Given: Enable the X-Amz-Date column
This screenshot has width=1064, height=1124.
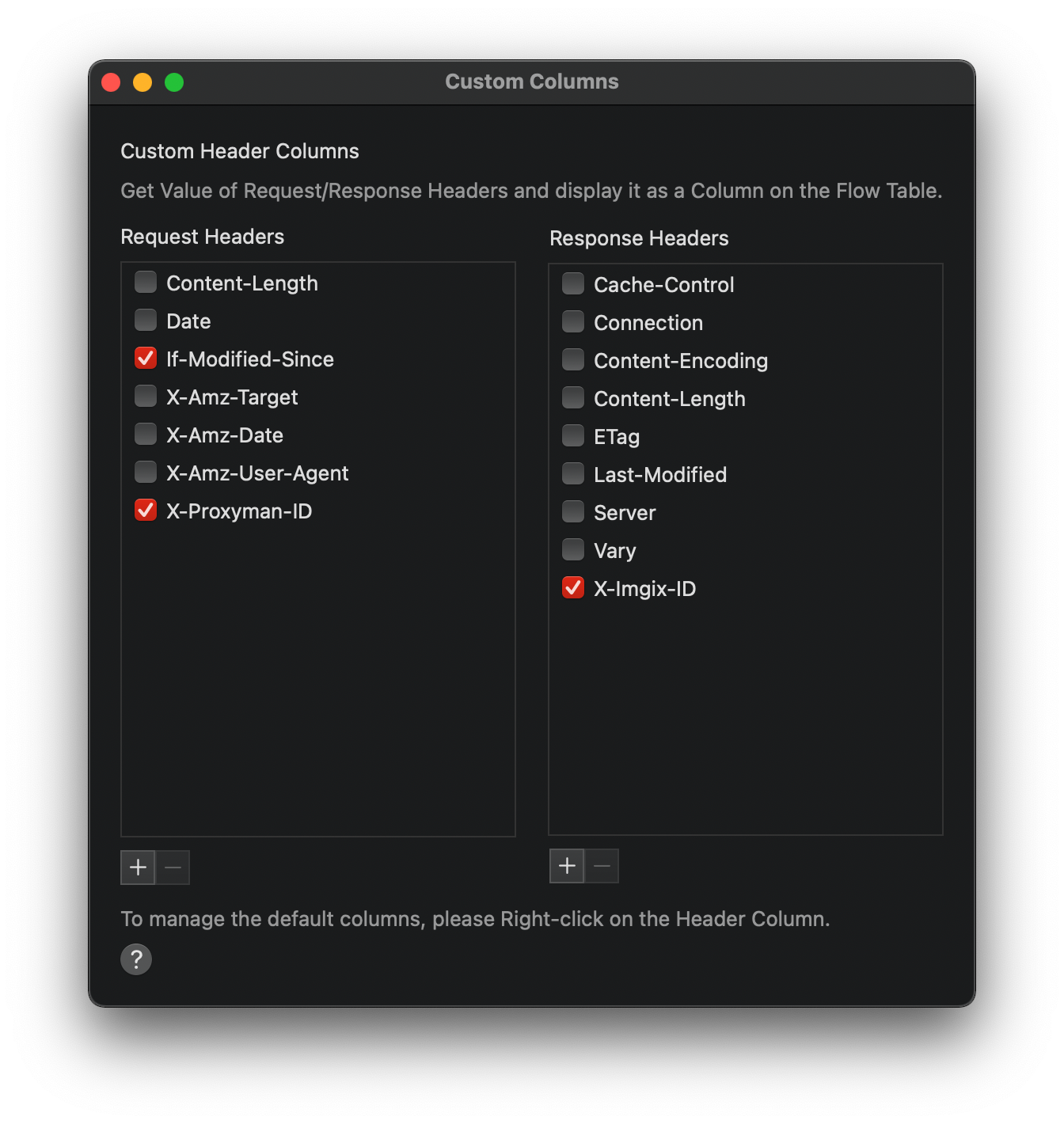Looking at the screenshot, I should pos(145,434).
